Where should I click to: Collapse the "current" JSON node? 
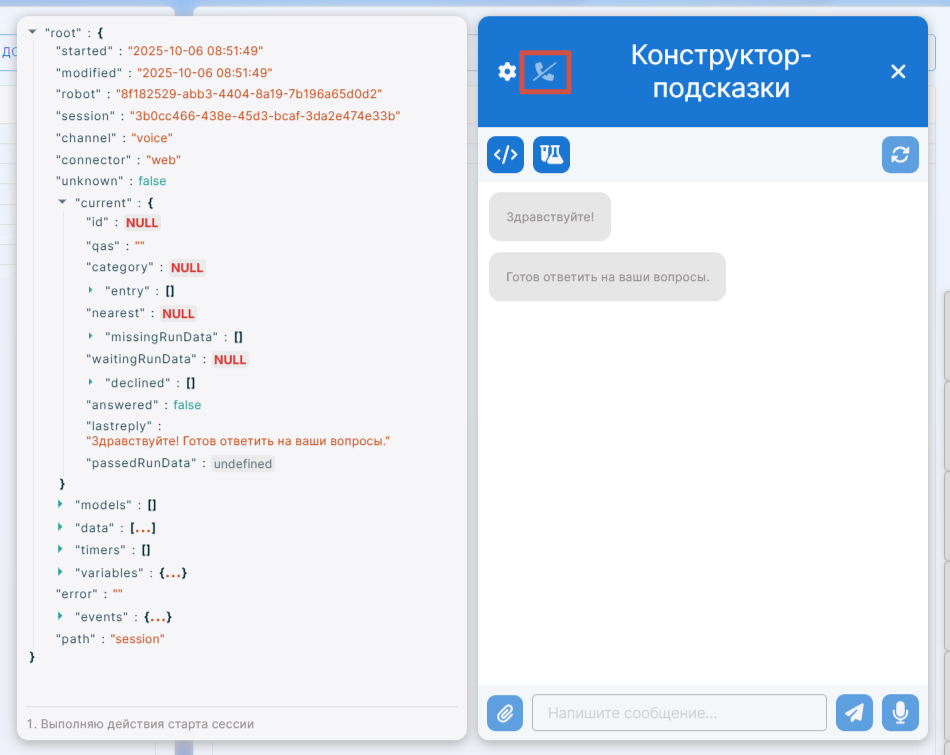tap(63, 202)
